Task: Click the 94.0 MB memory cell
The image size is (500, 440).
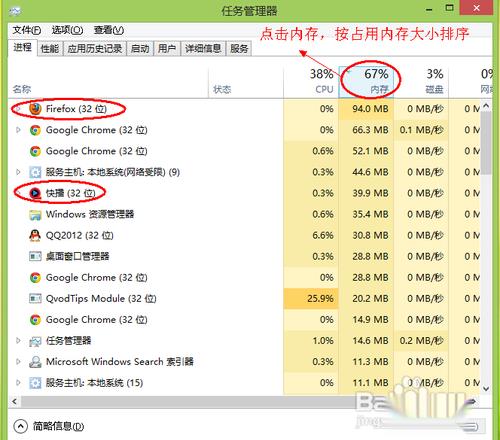Action: pos(366,109)
